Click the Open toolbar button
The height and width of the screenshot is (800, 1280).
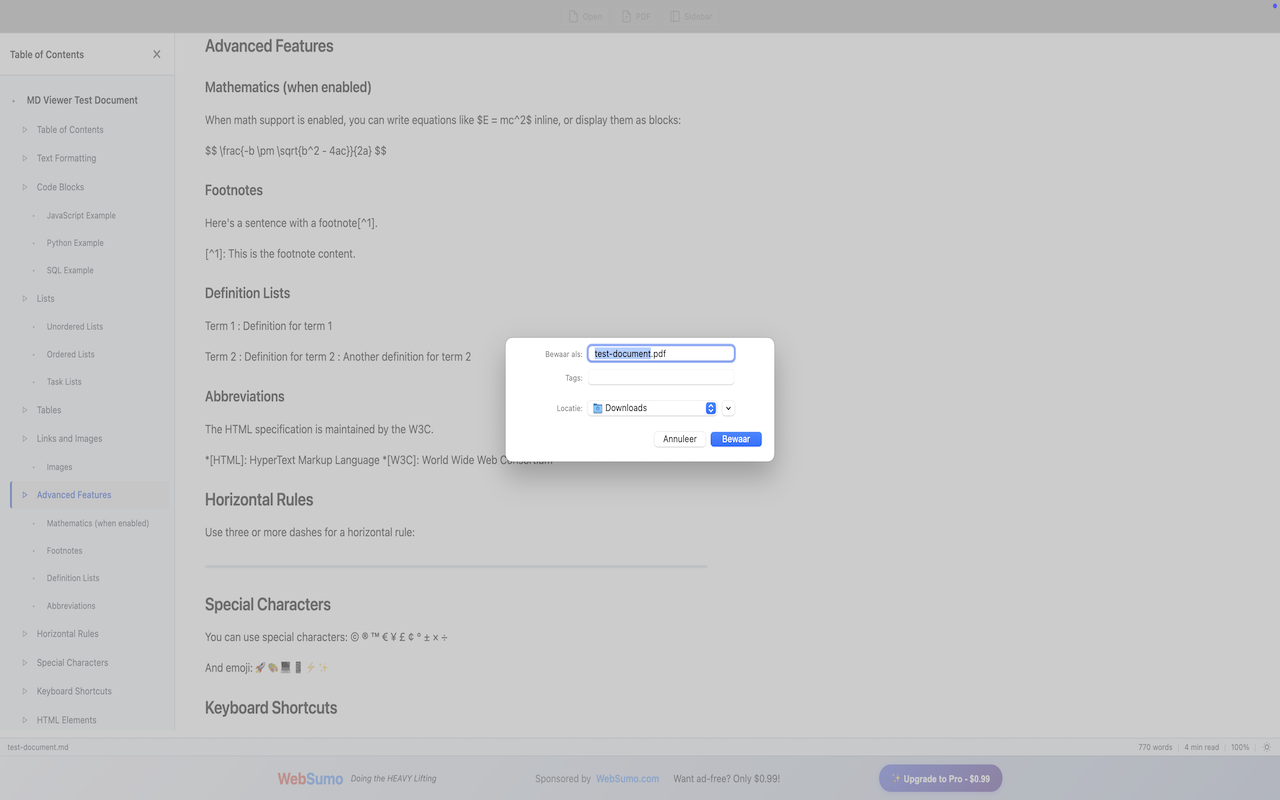(586, 16)
